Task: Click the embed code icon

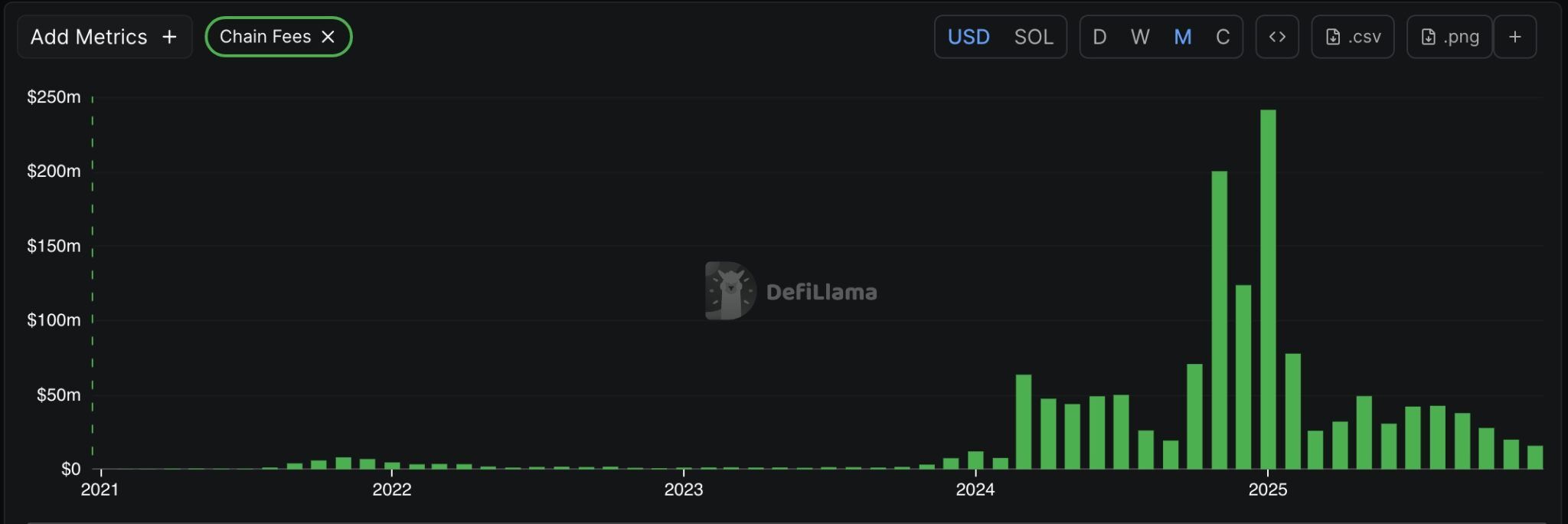Action: point(1277,37)
